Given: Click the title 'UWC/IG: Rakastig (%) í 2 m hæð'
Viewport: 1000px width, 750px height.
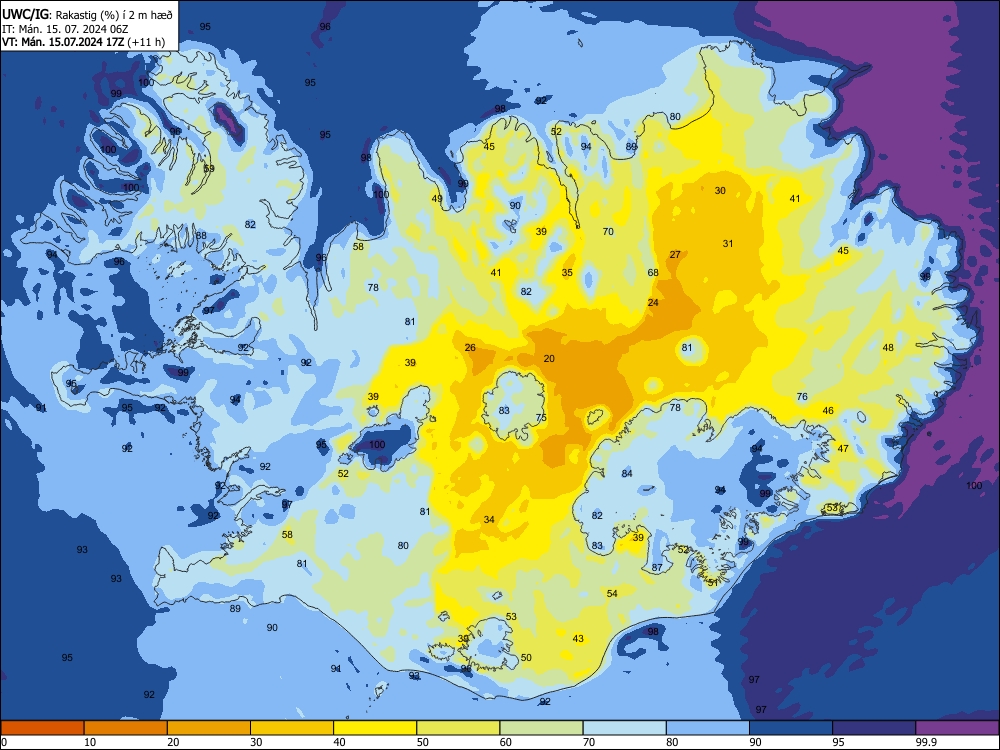Looking at the screenshot, I should (87, 15).
